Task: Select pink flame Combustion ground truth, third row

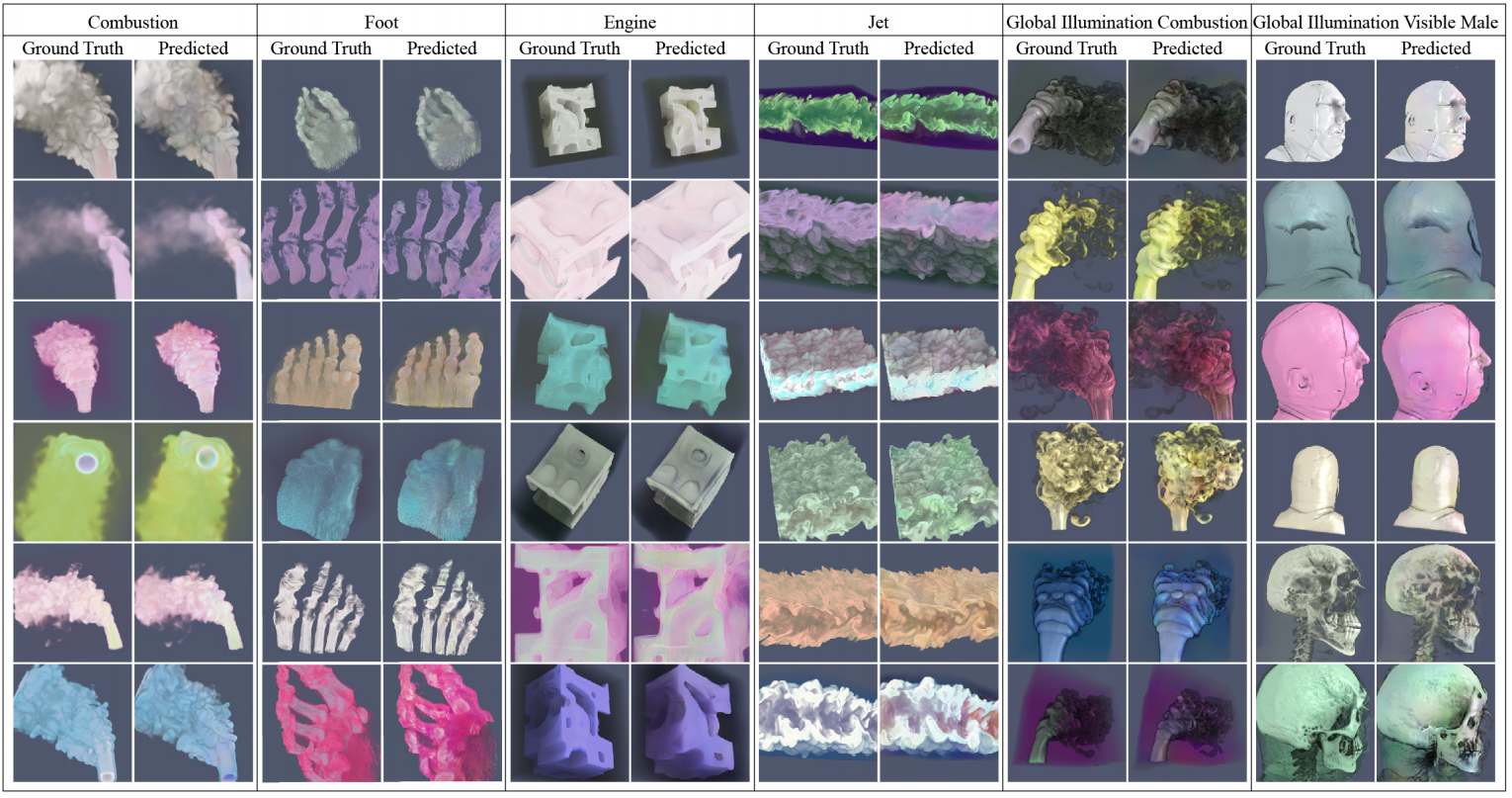Action: point(72,360)
